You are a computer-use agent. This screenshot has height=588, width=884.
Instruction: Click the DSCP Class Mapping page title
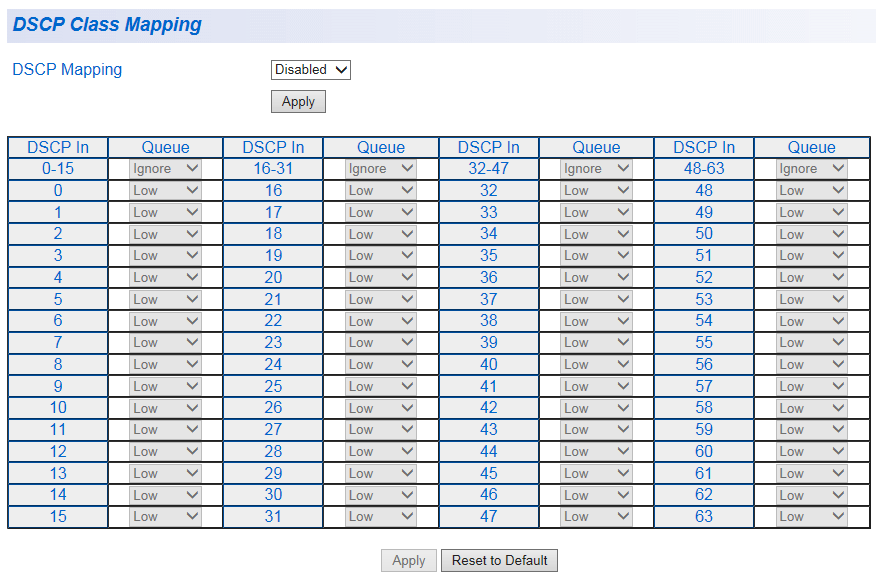(107, 25)
